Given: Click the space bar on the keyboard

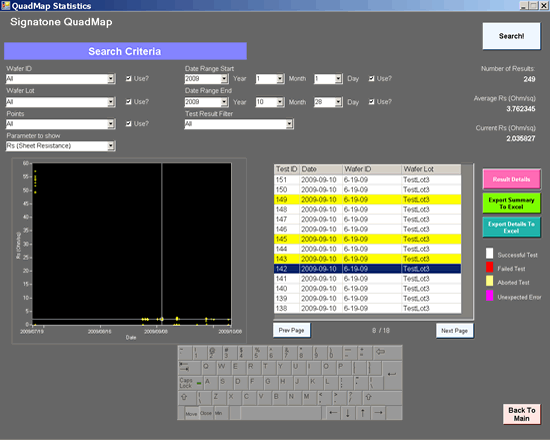Looking at the screenshot, I should point(281,413).
